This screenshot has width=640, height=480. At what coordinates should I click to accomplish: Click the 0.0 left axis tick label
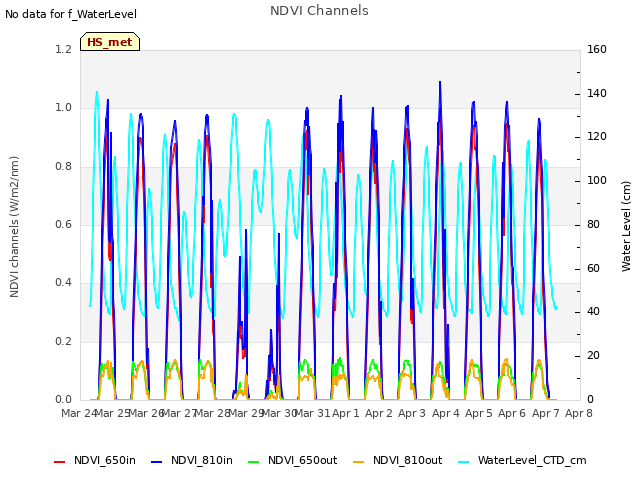click(64, 399)
